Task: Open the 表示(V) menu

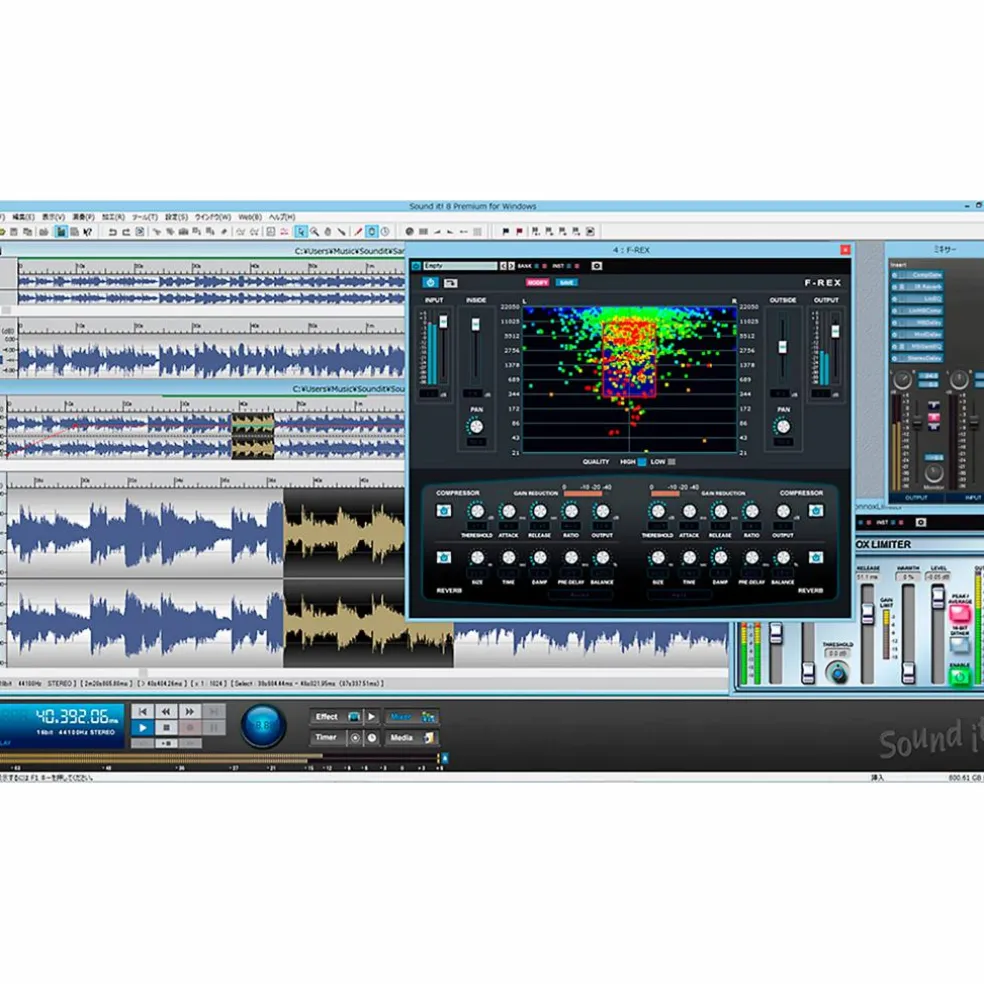Action: coord(53,217)
